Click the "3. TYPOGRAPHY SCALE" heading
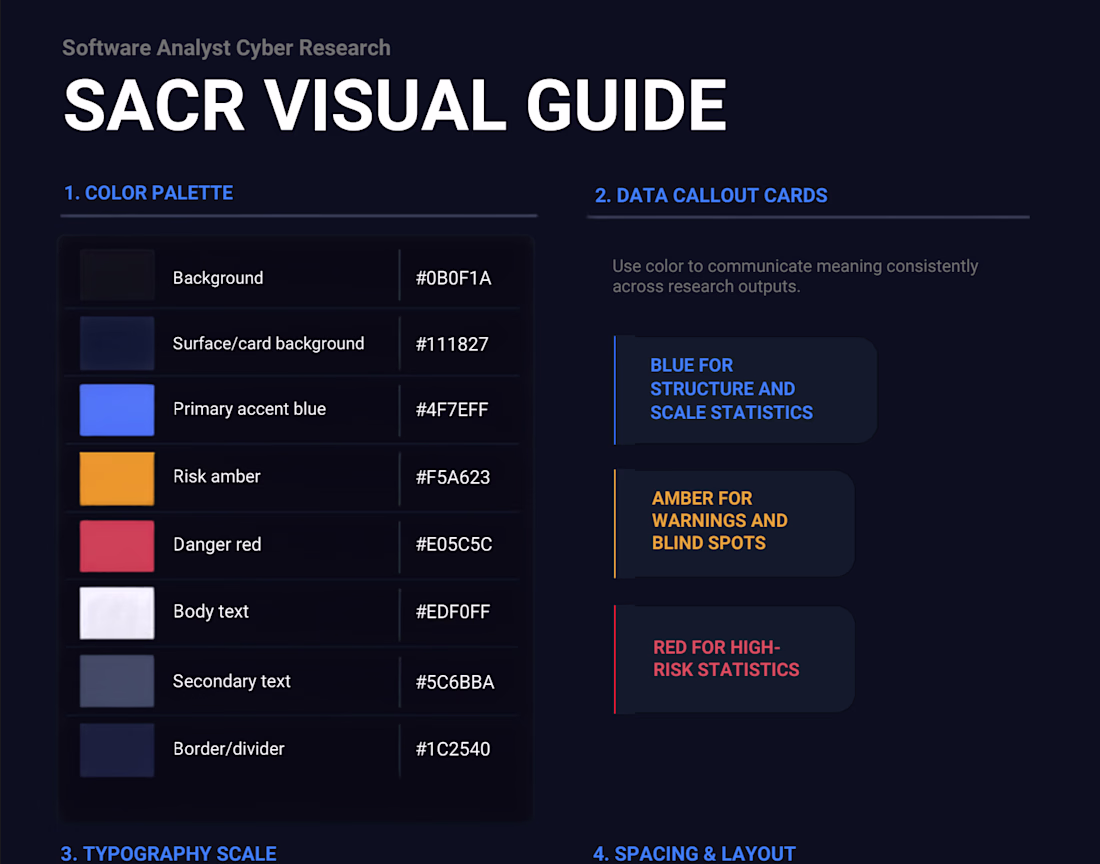This screenshot has height=864, width=1100. pos(169,853)
